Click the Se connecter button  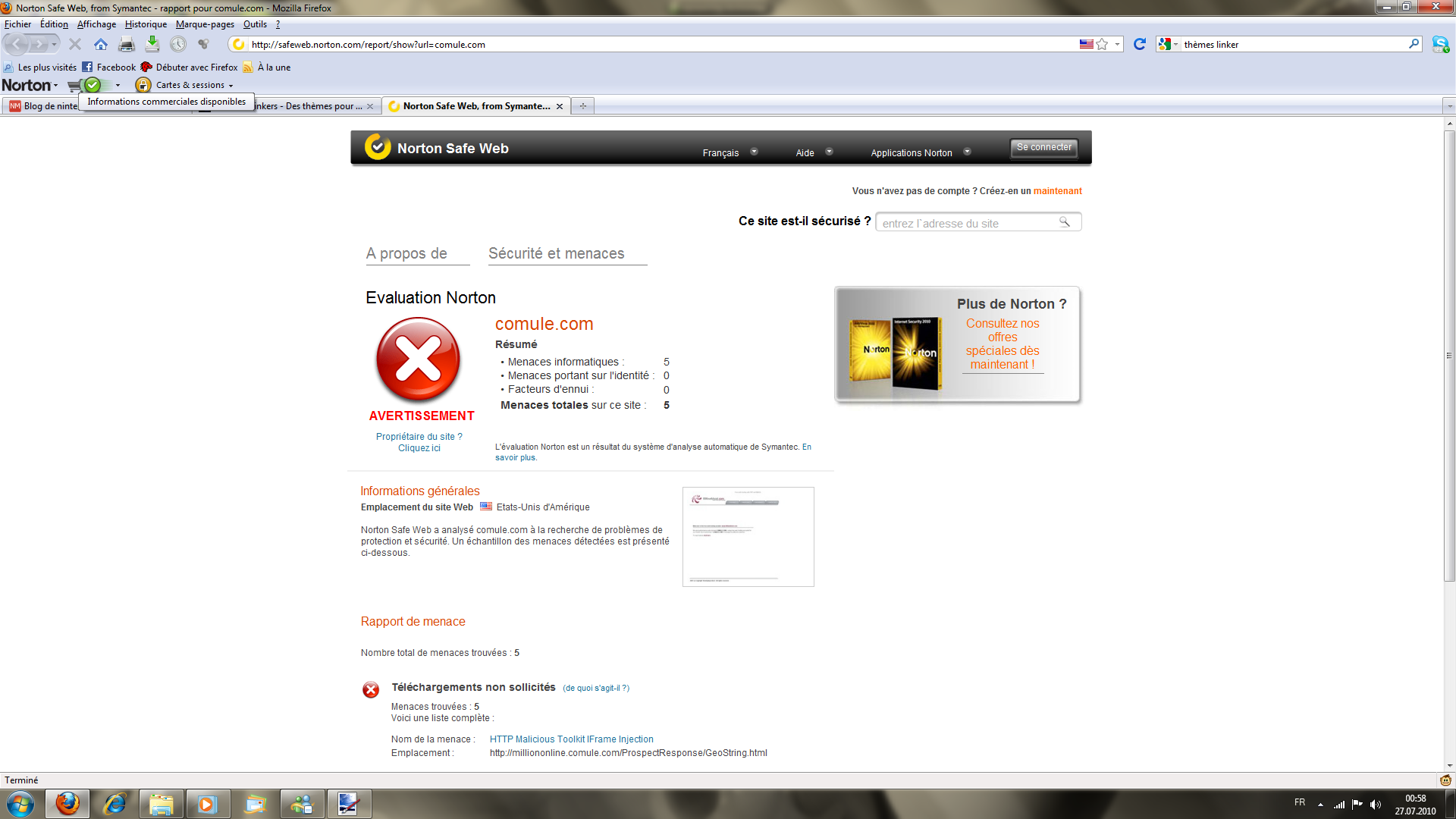click(x=1043, y=148)
